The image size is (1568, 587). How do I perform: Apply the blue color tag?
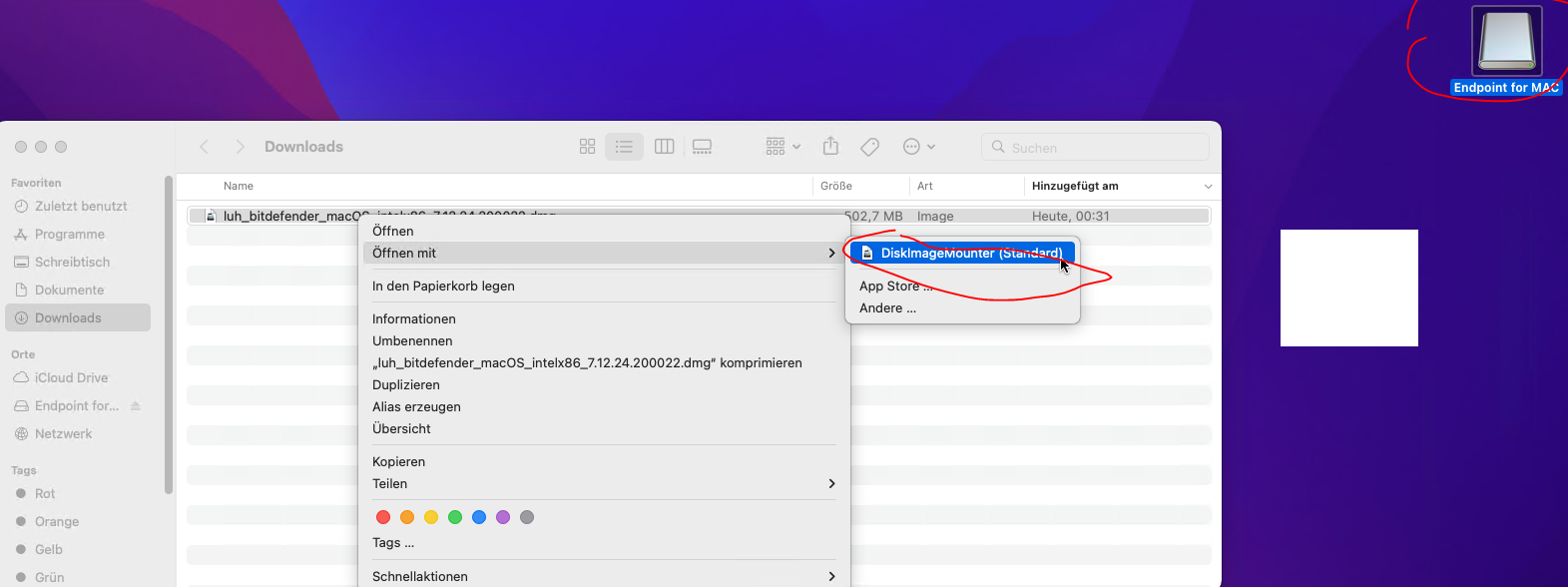click(479, 517)
